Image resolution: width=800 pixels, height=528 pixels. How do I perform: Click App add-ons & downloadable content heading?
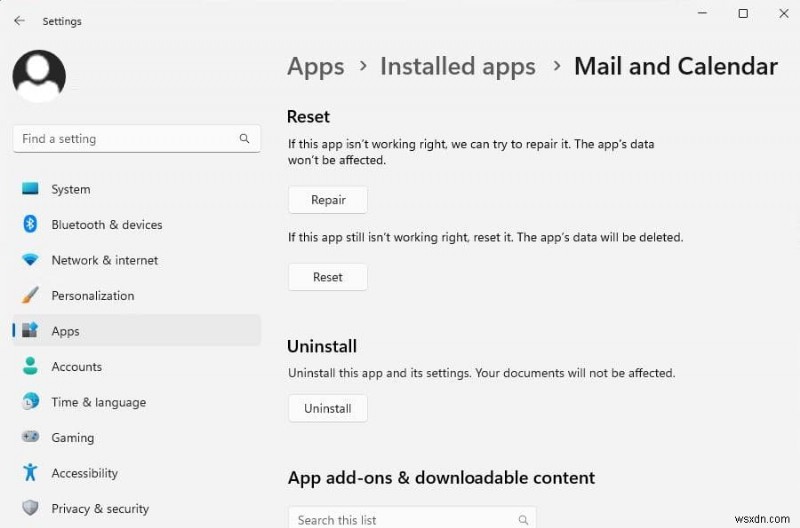441,477
